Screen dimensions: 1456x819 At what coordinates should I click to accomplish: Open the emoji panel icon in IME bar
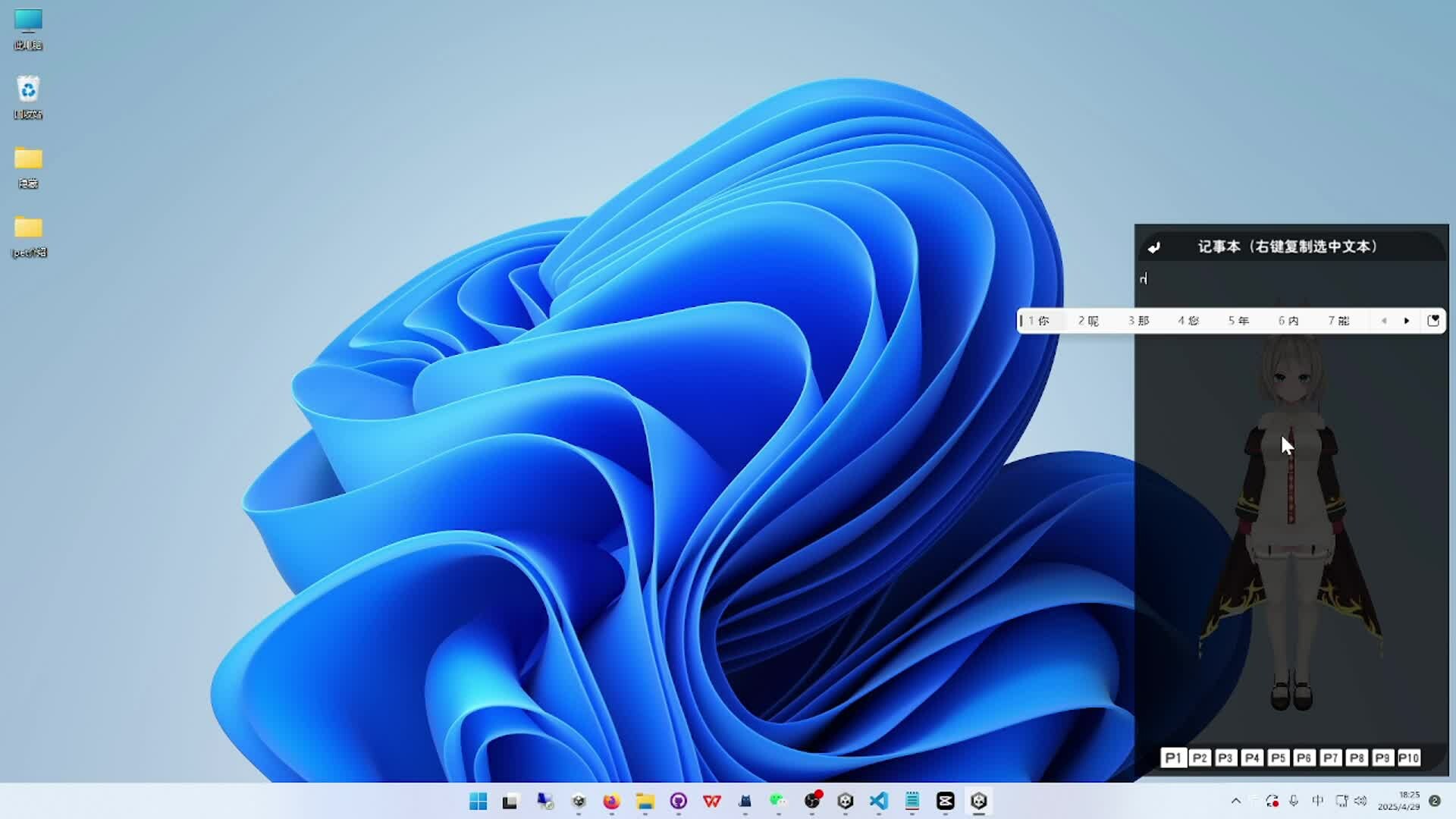pyautogui.click(x=1432, y=321)
